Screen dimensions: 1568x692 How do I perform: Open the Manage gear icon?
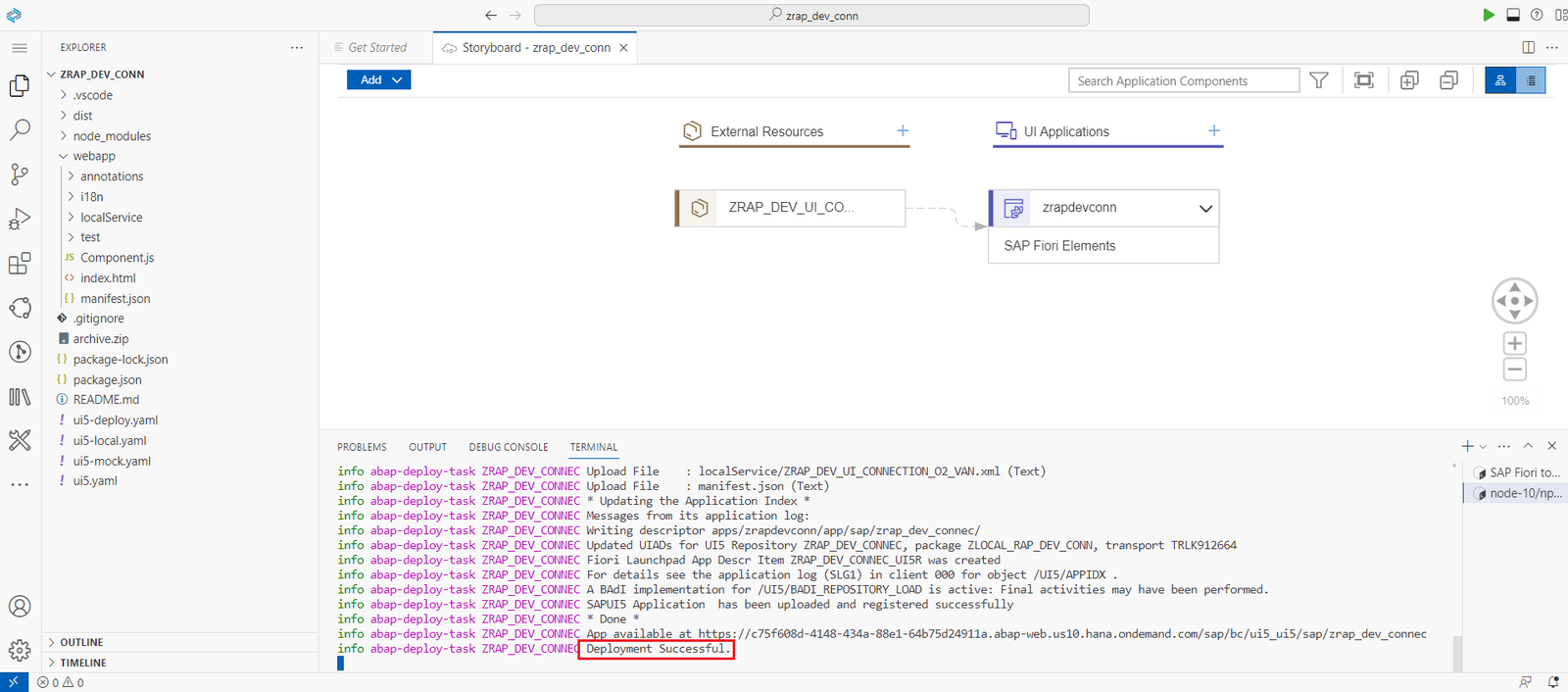tap(20, 650)
